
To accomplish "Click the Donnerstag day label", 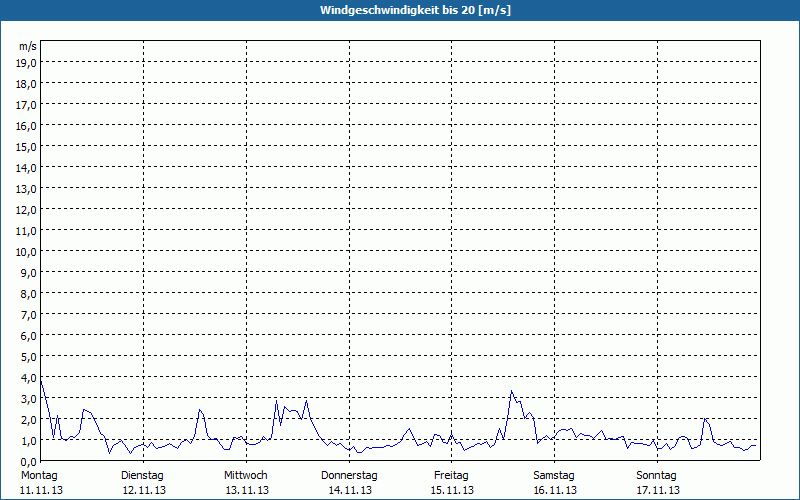I will click(349, 476).
